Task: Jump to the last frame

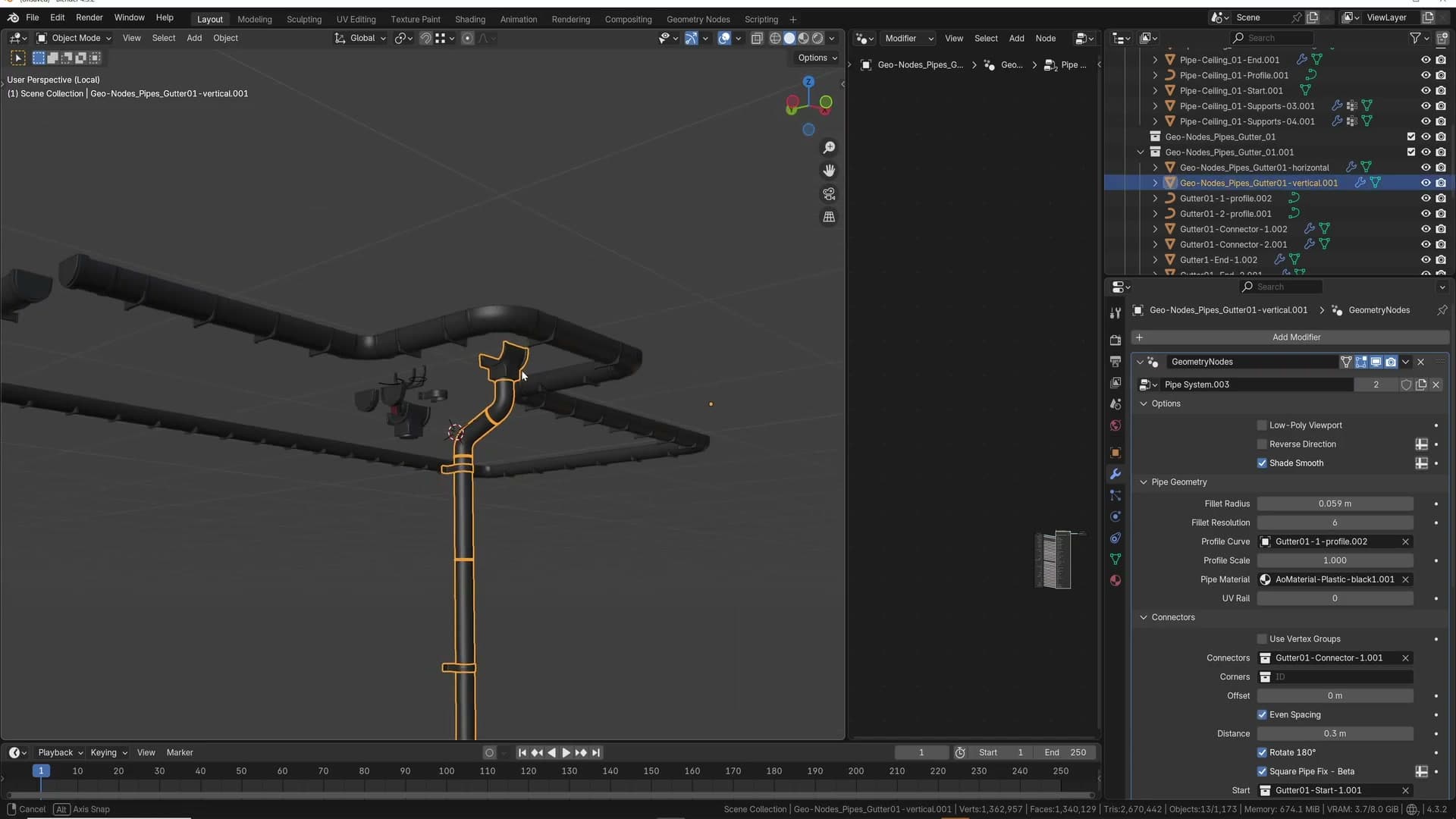Action: (596, 753)
